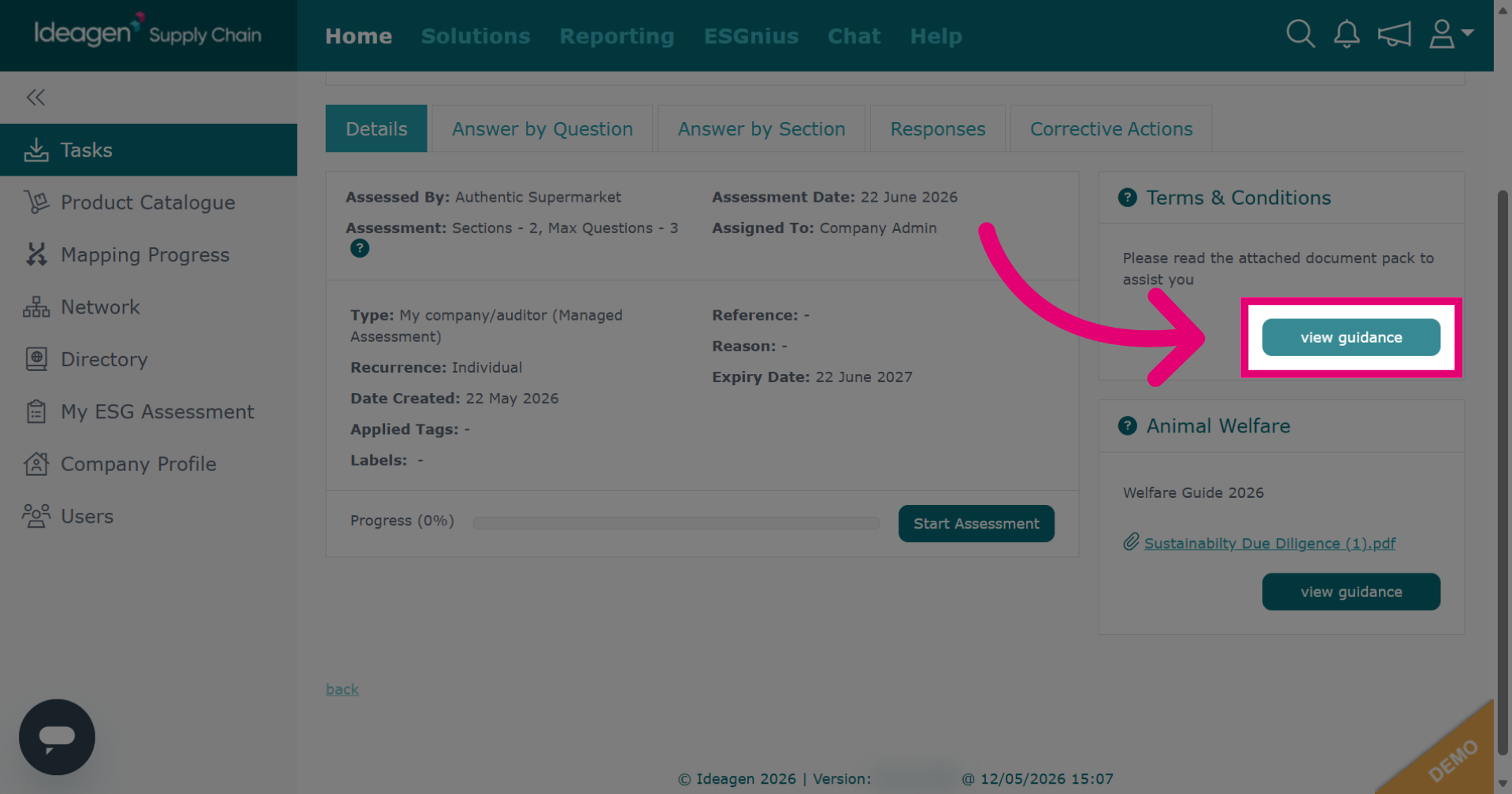Click view guidance under Animal Welfare

pos(1351,592)
